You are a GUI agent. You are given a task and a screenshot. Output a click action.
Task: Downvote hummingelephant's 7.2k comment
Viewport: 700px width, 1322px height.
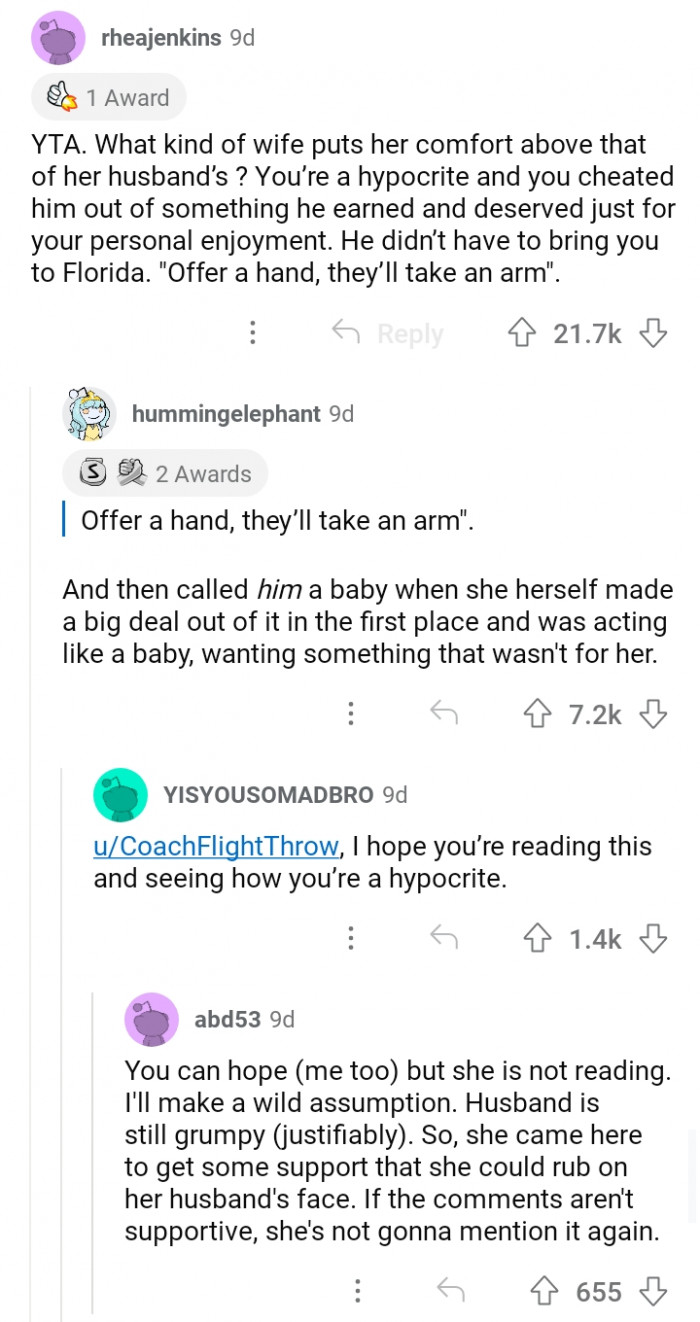[x=653, y=713]
